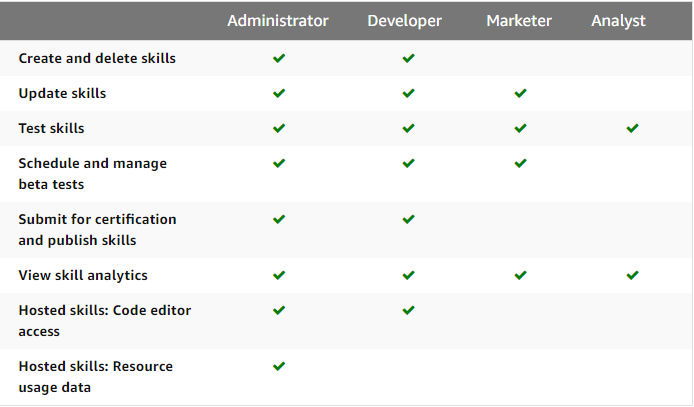Click Developer checkmark for Schedule and manage beta tests
The image size is (694, 407).
click(409, 163)
